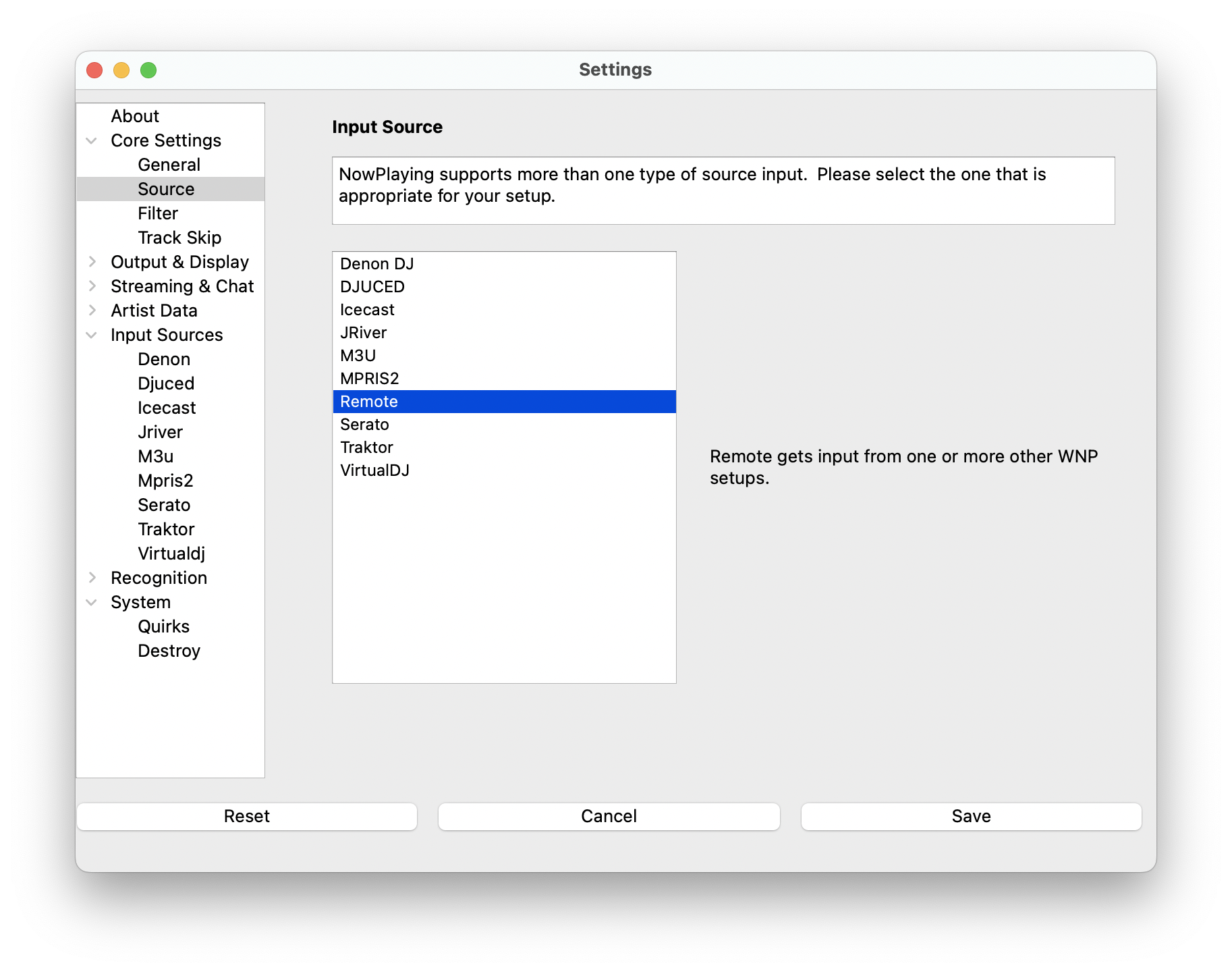Collapse the Core Settings tree section
The image size is (1232, 972).
coord(92,141)
